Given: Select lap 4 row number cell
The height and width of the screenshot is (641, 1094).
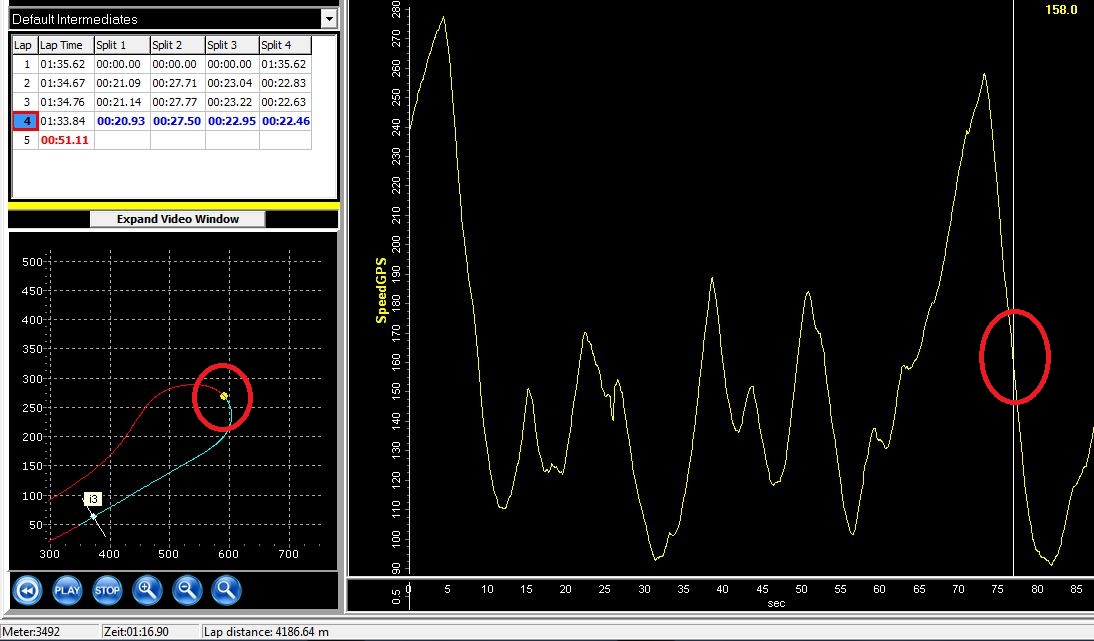Looking at the screenshot, I should pos(24,121).
